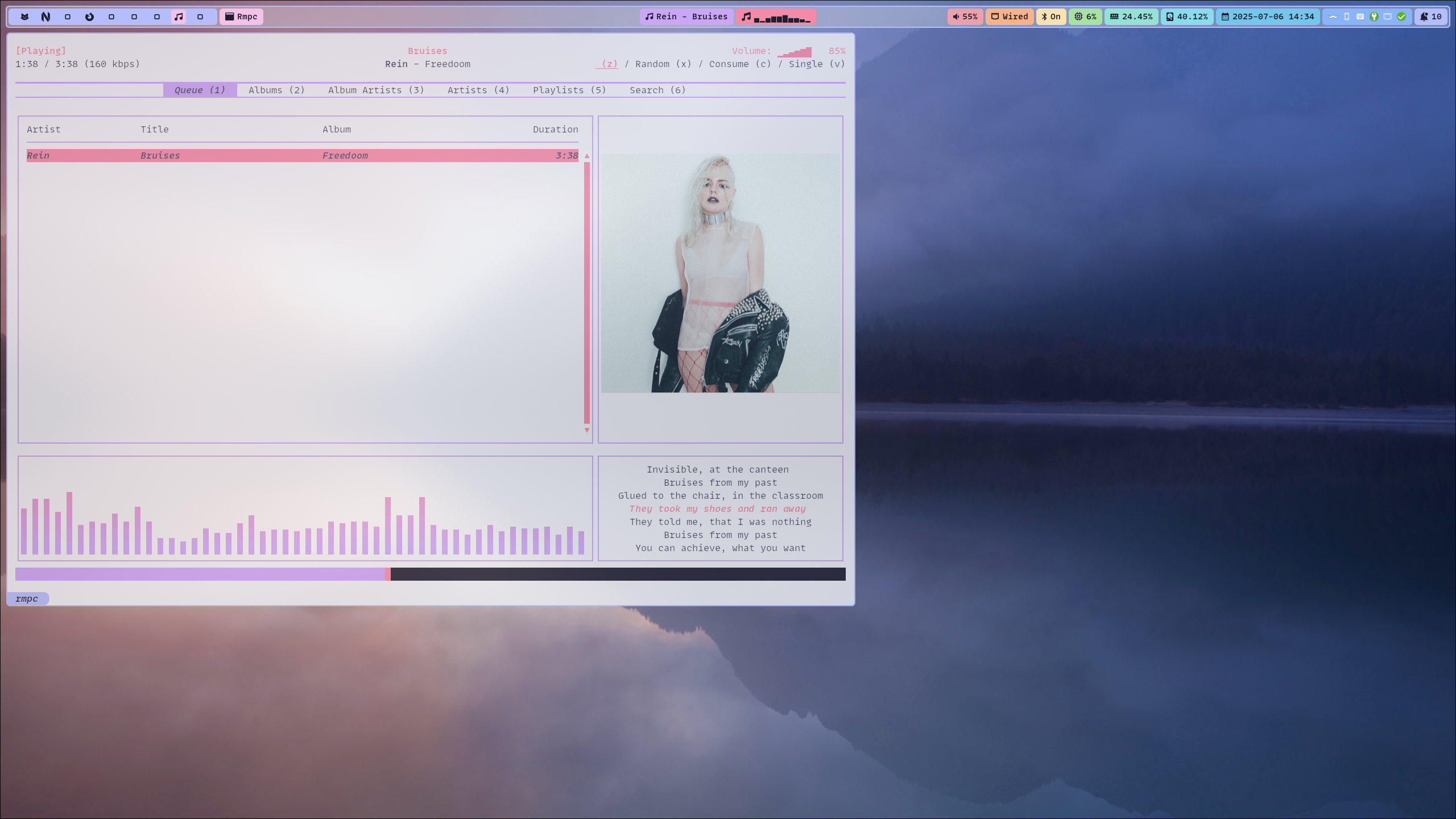Open the Firefox workspace icon
The image size is (1456, 819).
pyautogui.click(x=89, y=16)
